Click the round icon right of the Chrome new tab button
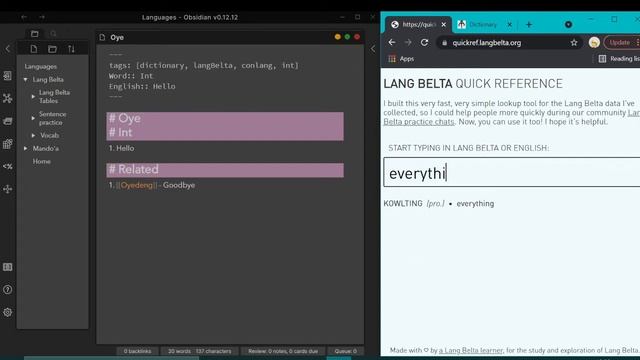The width and height of the screenshot is (640, 360). (x=568, y=24)
